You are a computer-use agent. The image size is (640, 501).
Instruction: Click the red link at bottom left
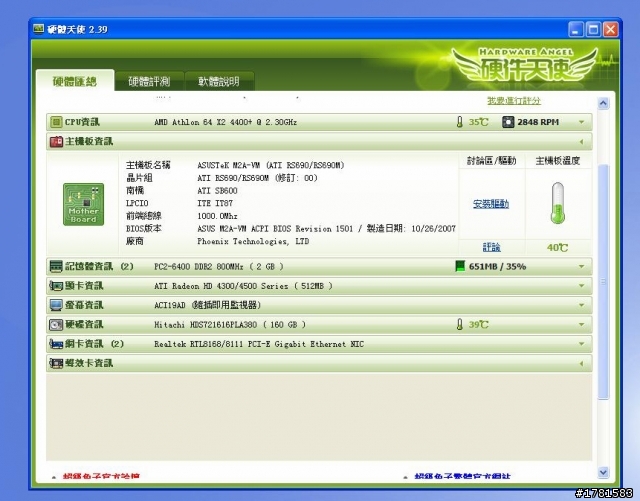(x=101, y=476)
